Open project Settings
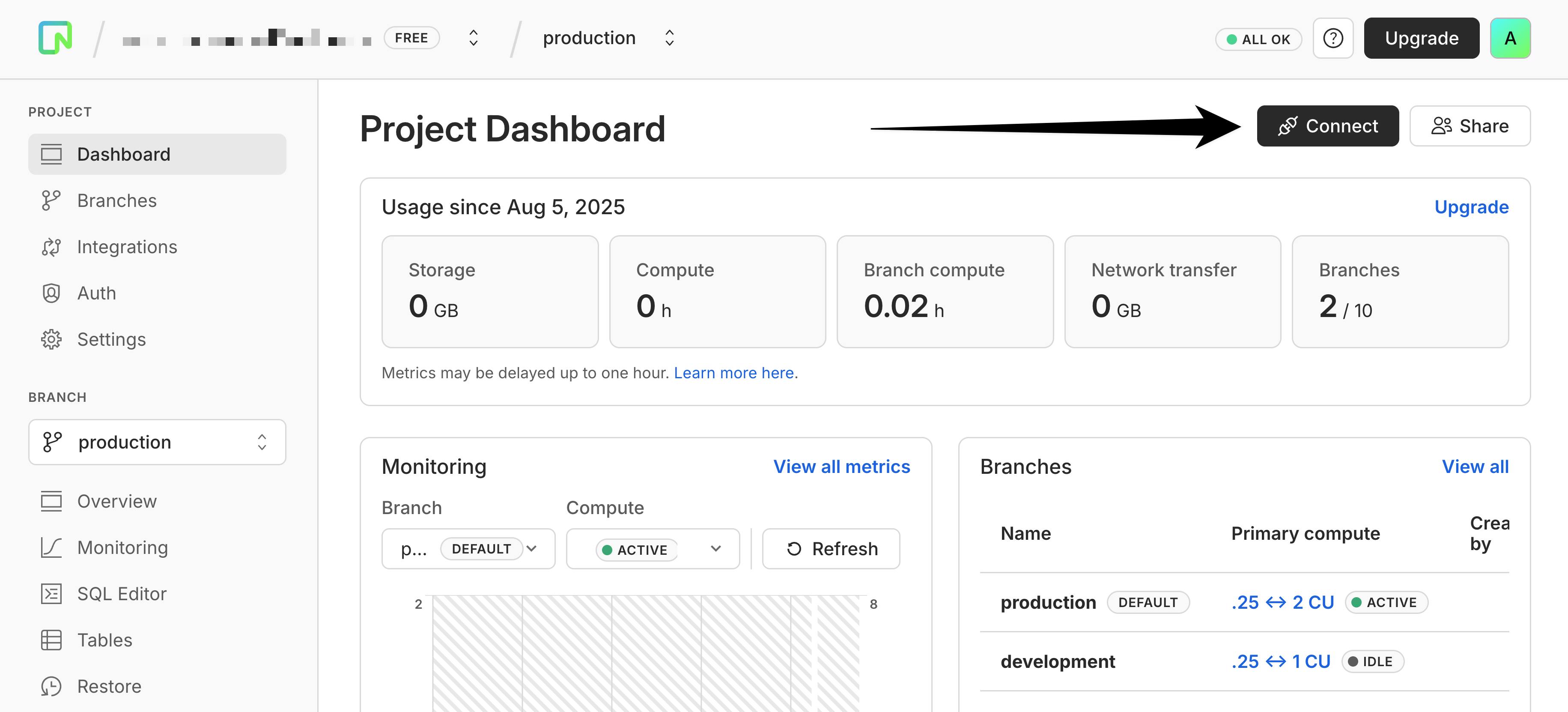Image resolution: width=1568 pixels, height=712 pixels. tap(157, 339)
